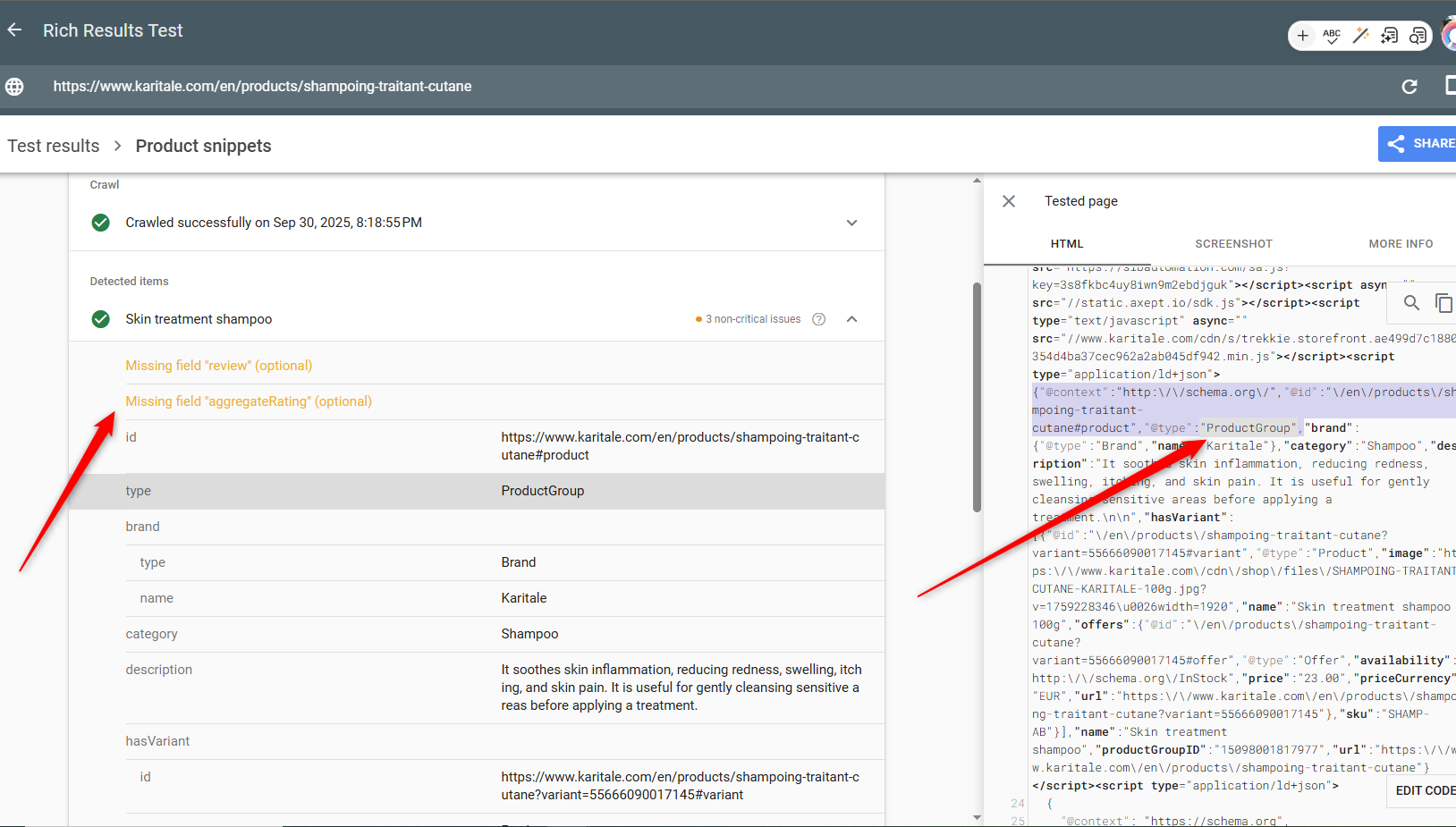
Task: Go back using the header arrow
Action: (14, 30)
